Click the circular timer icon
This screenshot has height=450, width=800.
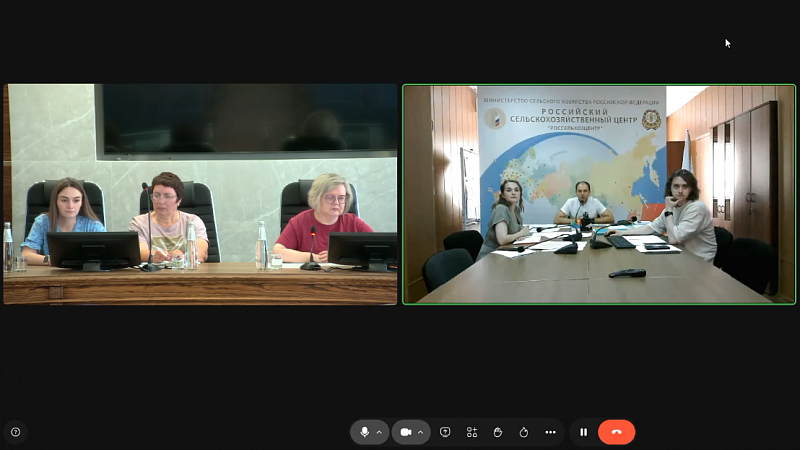coord(524,432)
